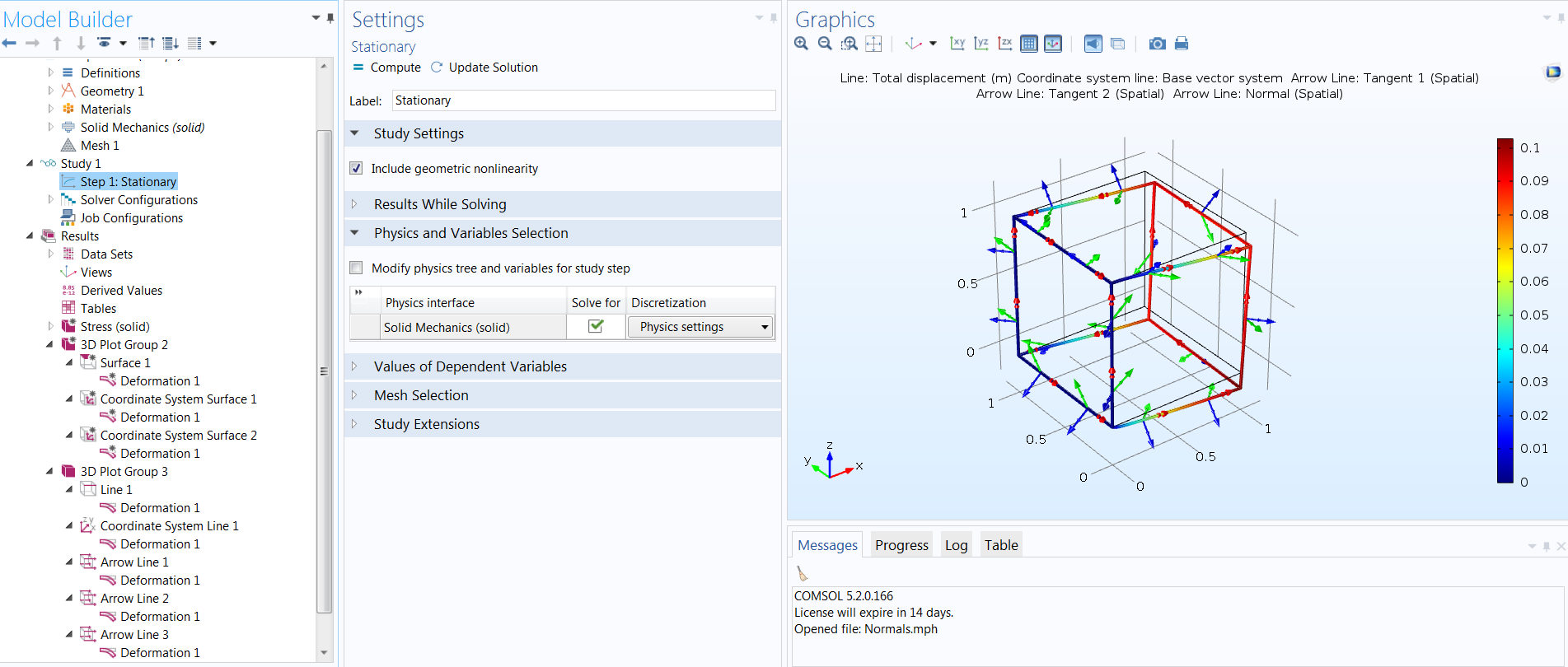The image size is (1568, 667).
Task: Expand the Mesh Selection section
Action: coord(420,395)
